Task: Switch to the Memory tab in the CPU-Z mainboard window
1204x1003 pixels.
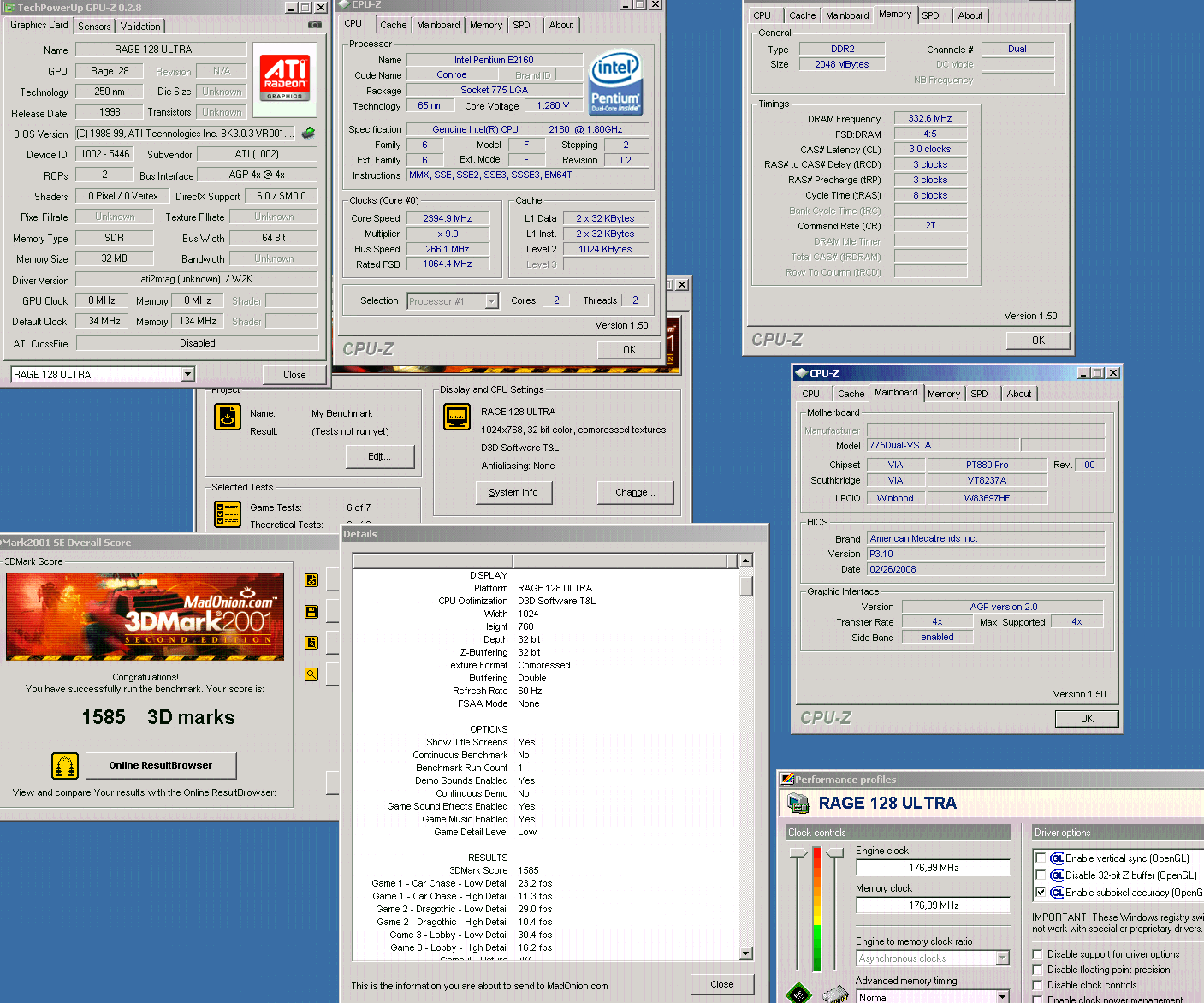Action: [944, 394]
